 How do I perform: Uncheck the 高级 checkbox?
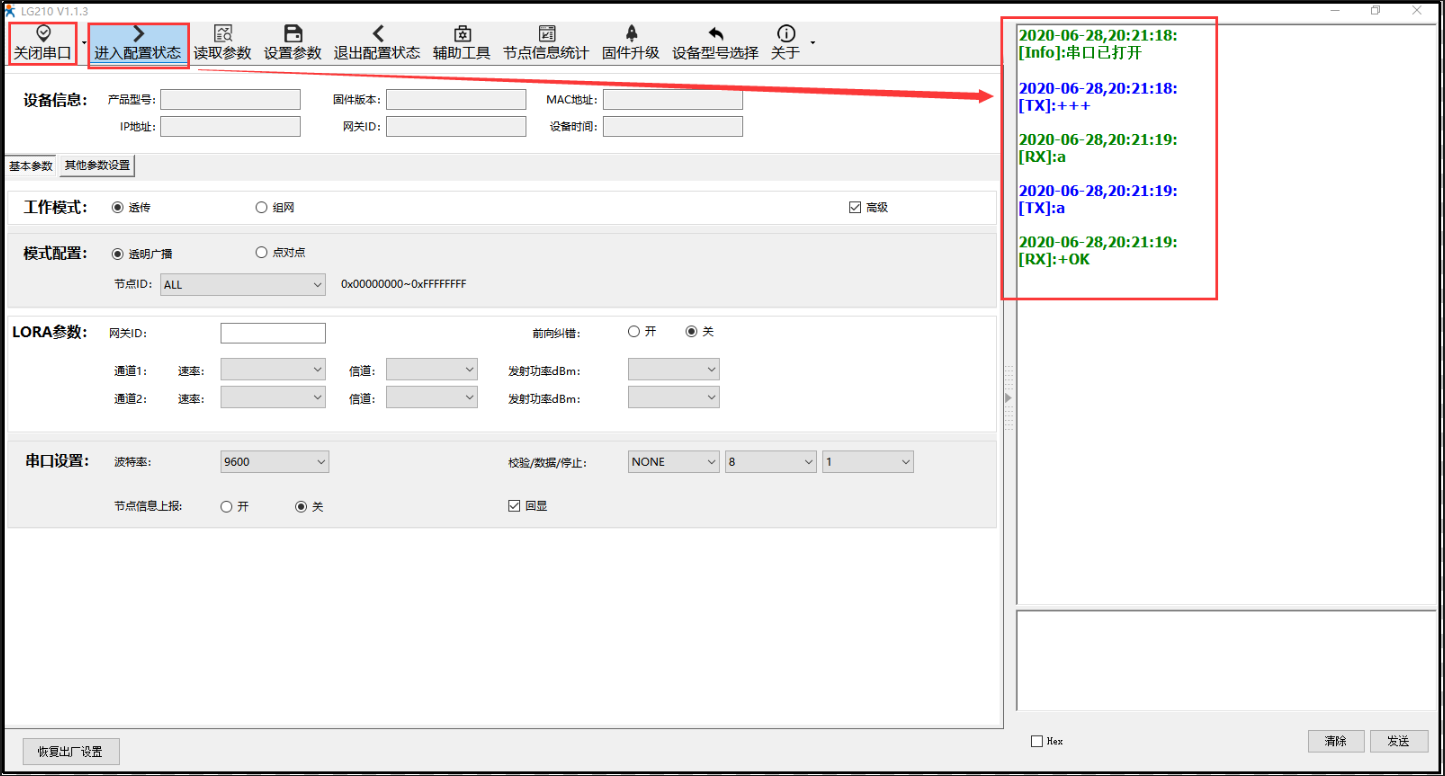[855, 208]
